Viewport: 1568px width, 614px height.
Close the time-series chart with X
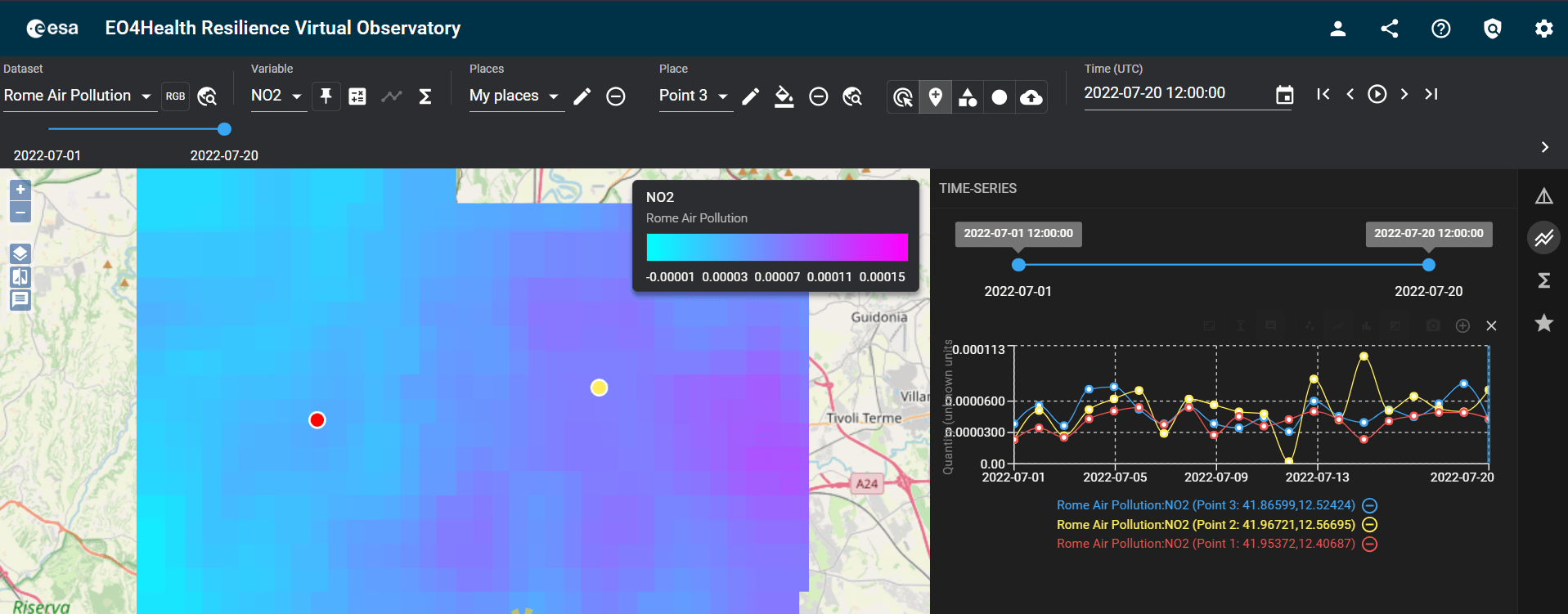point(1491,325)
